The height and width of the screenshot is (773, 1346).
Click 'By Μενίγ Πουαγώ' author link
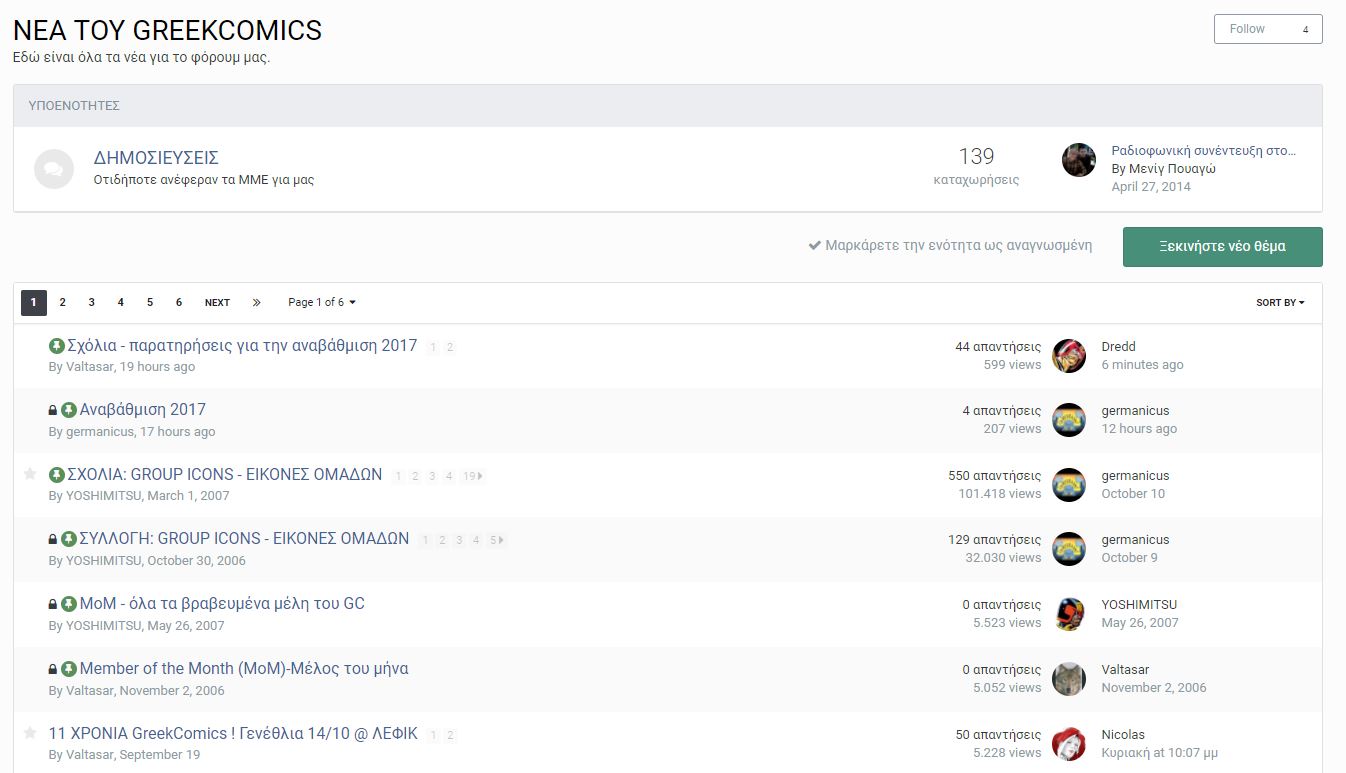coord(1164,169)
